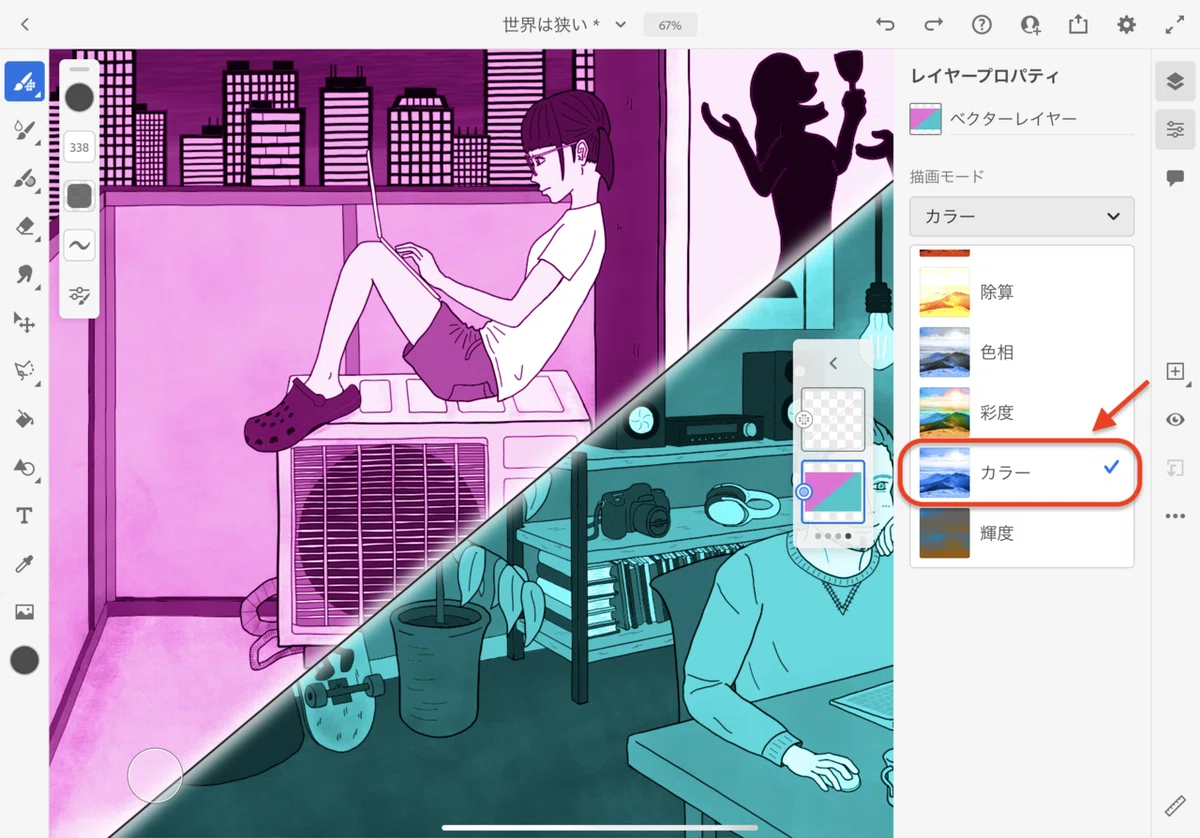Activate the Transform move tool

click(24, 323)
